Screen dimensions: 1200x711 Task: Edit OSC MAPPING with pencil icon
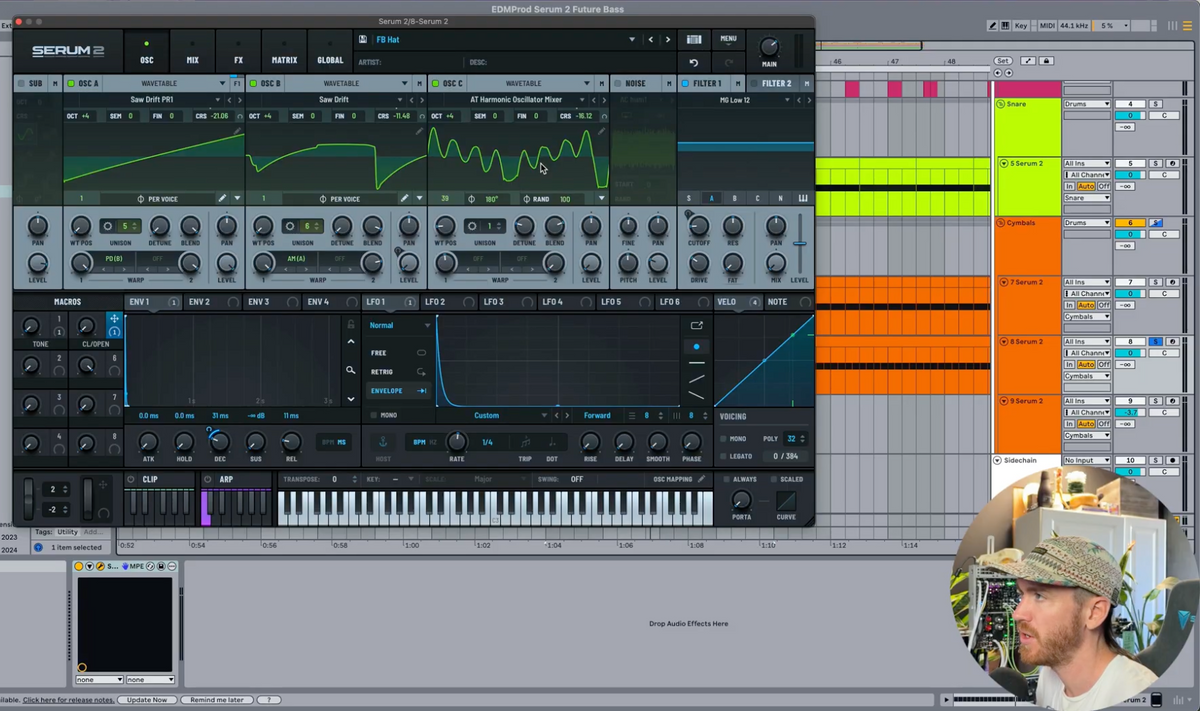[702, 479]
